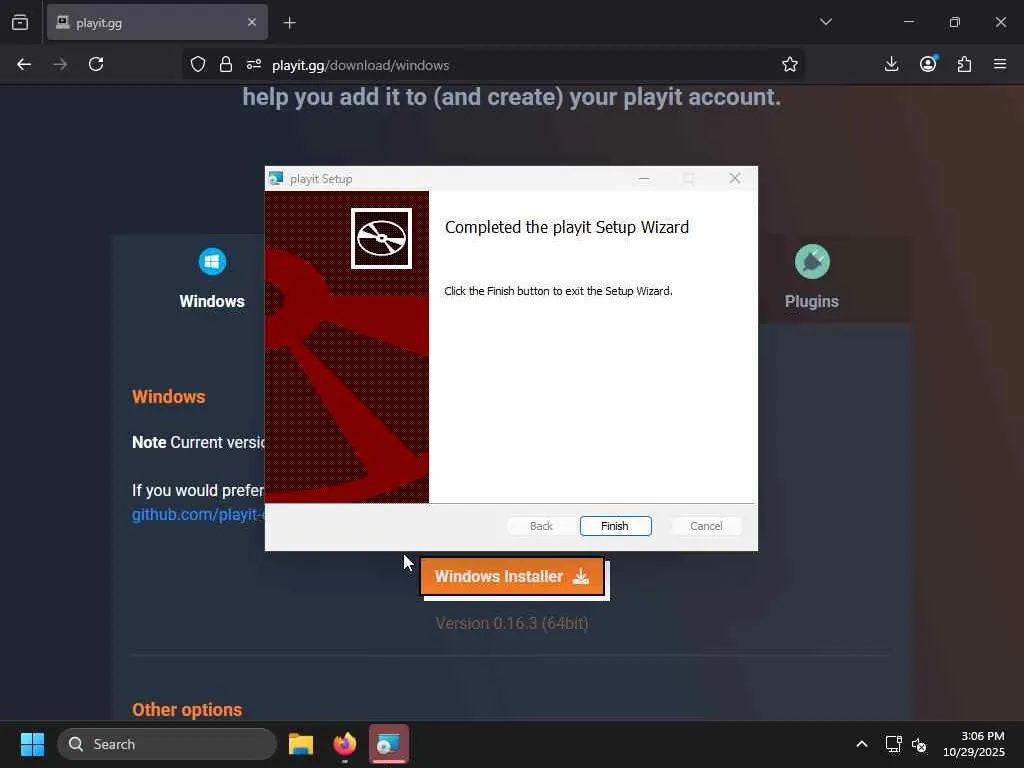Select the Windows platform tab on the webpage

point(212,279)
